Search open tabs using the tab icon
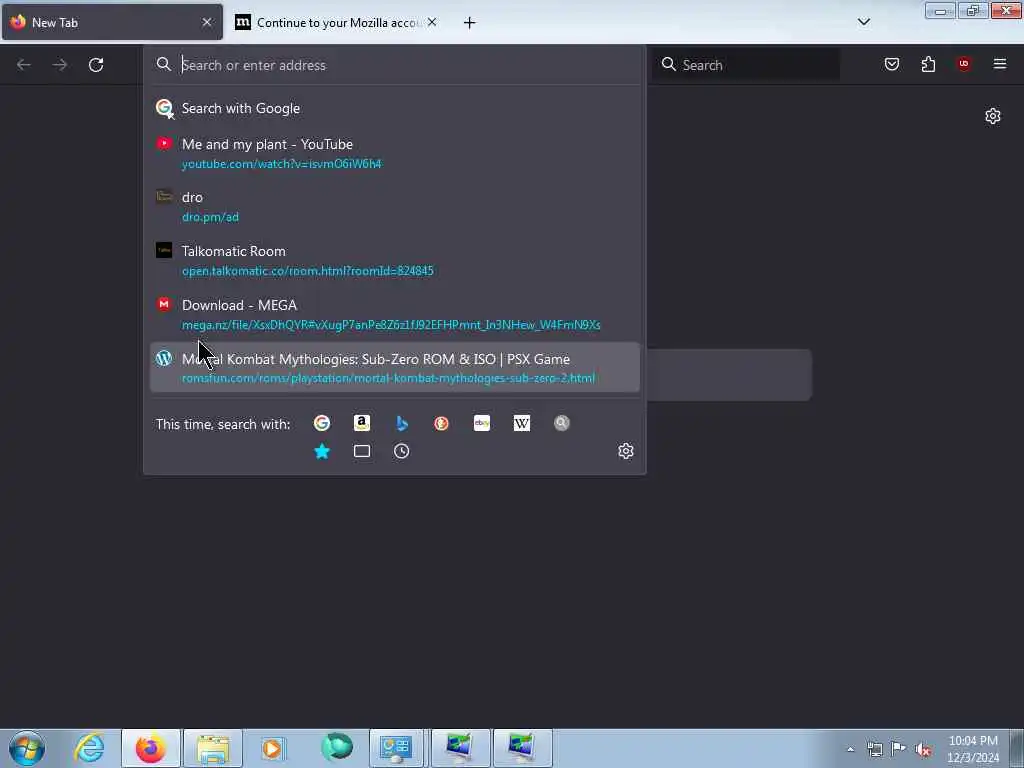Viewport: 1024px width, 768px height. [x=362, y=451]
